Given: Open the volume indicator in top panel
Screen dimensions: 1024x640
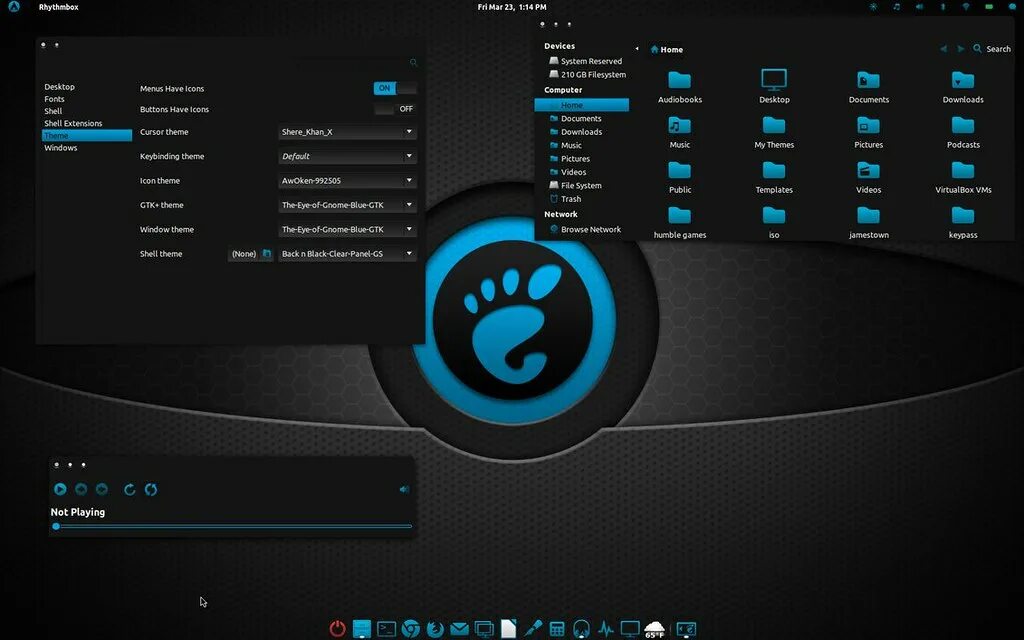Looking at the screenshot, I should (x=919, y=7).
